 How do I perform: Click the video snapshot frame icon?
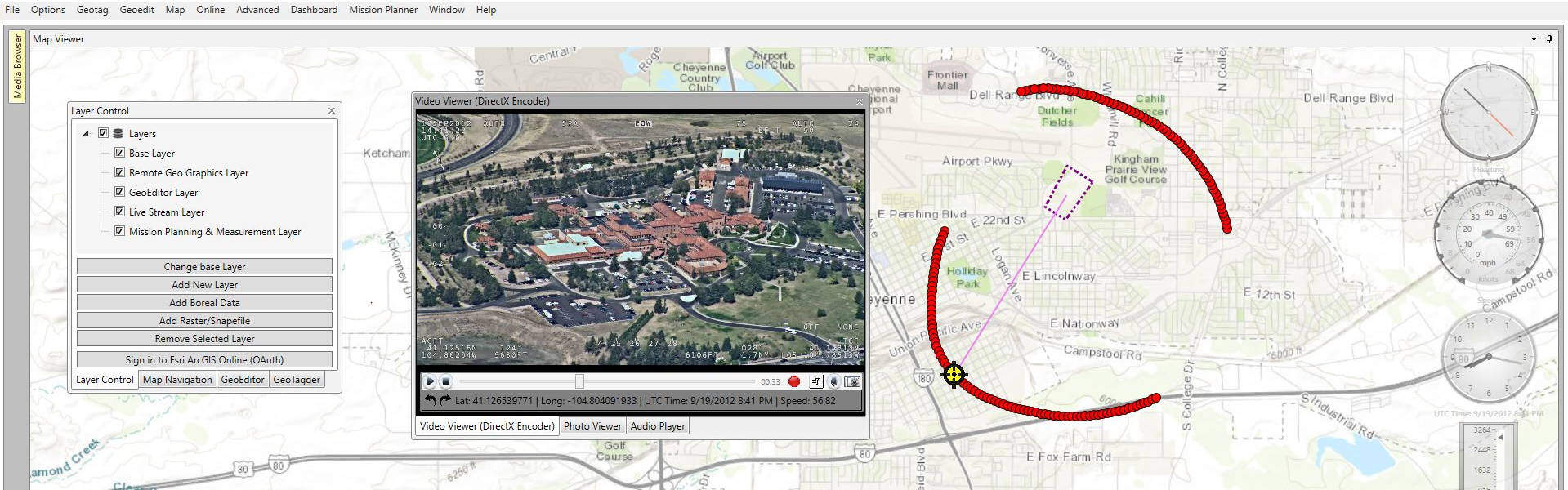tap(852, 381)
